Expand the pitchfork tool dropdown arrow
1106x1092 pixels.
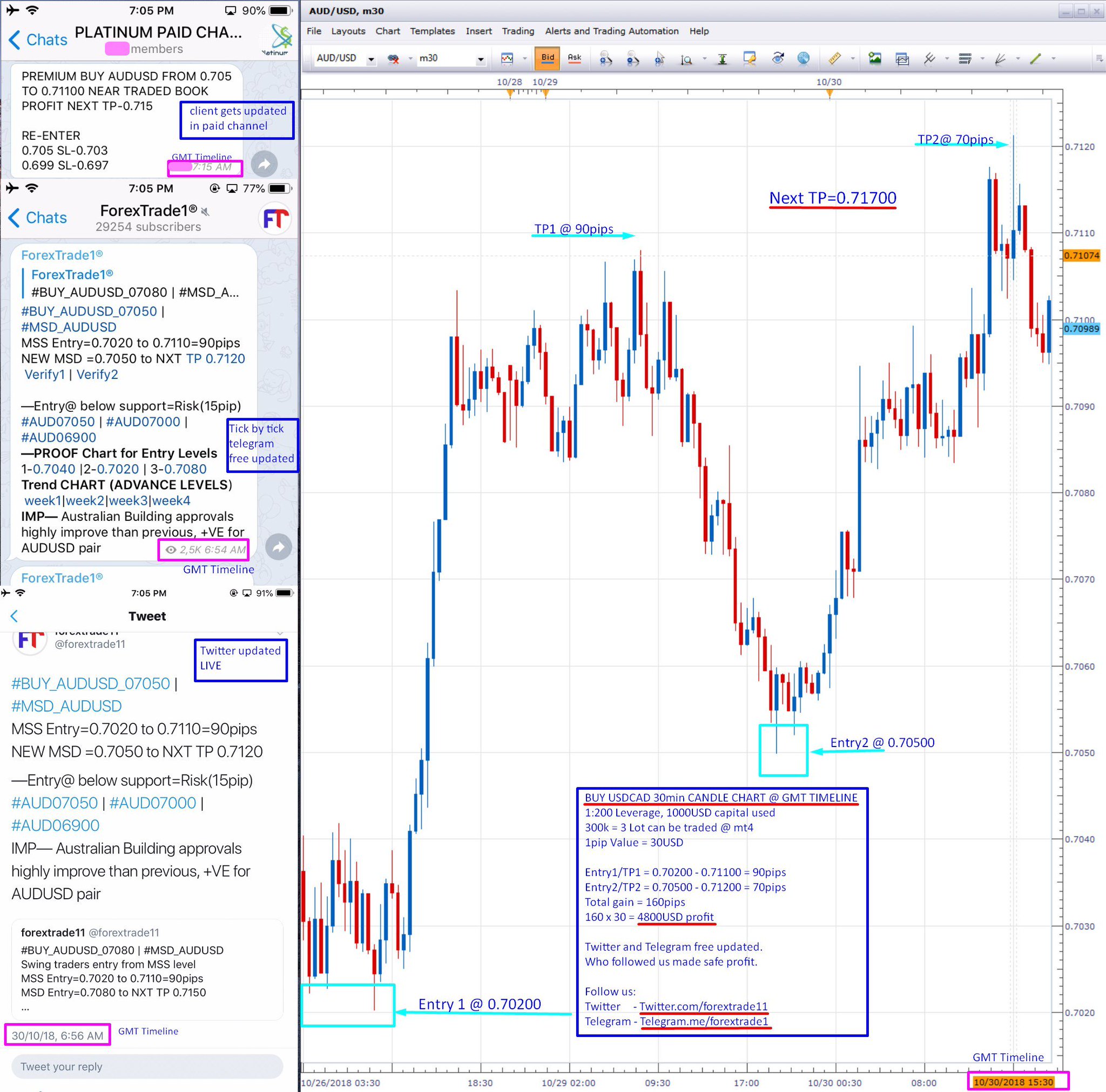click(947, 58)
